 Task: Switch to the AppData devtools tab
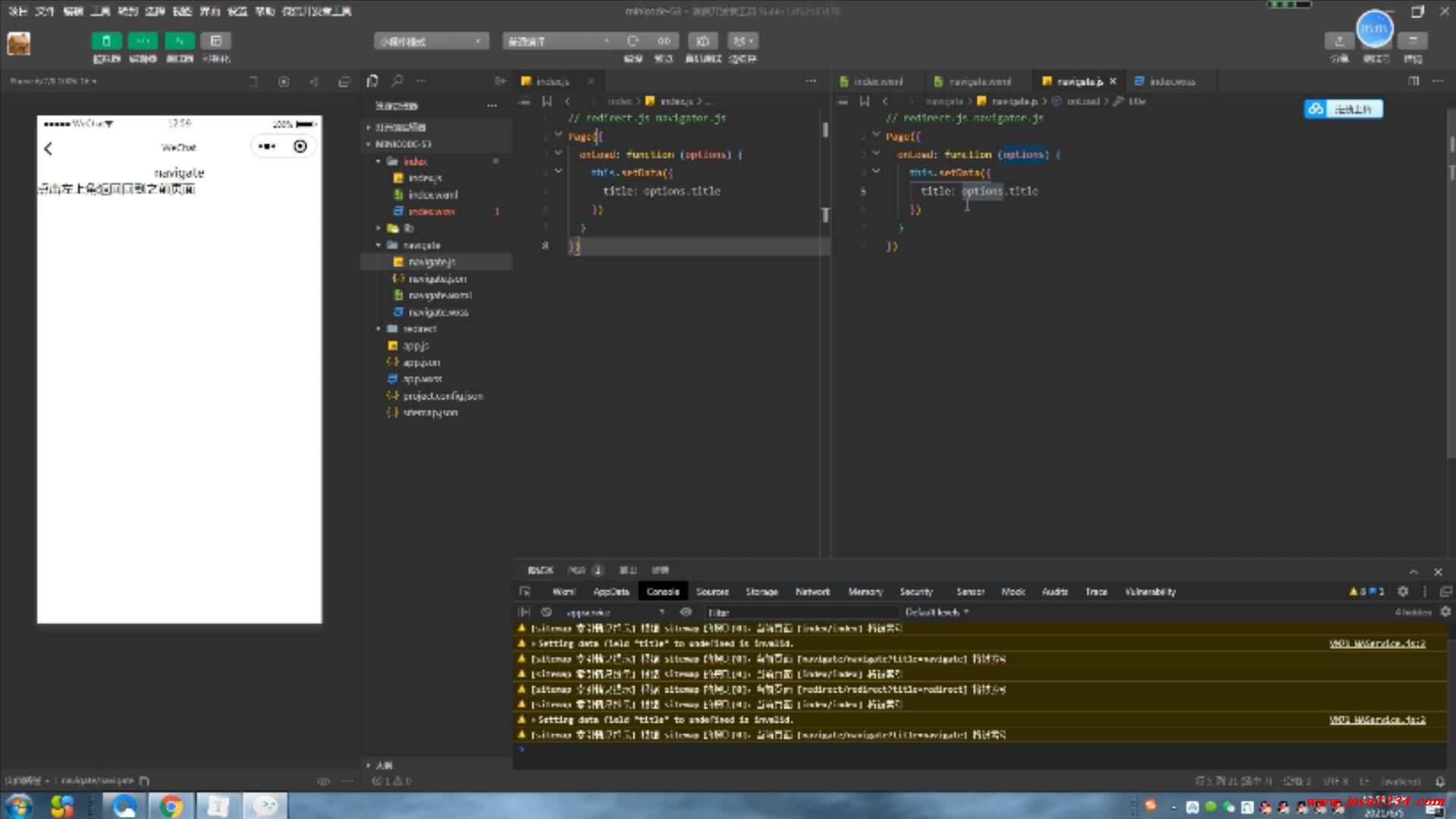pos(611,591)
